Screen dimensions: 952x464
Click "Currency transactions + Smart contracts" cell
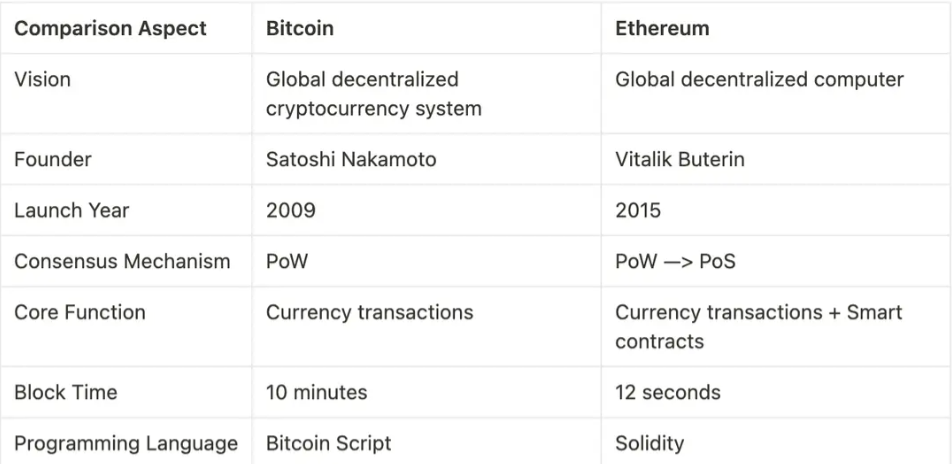[x=758, y=326]
